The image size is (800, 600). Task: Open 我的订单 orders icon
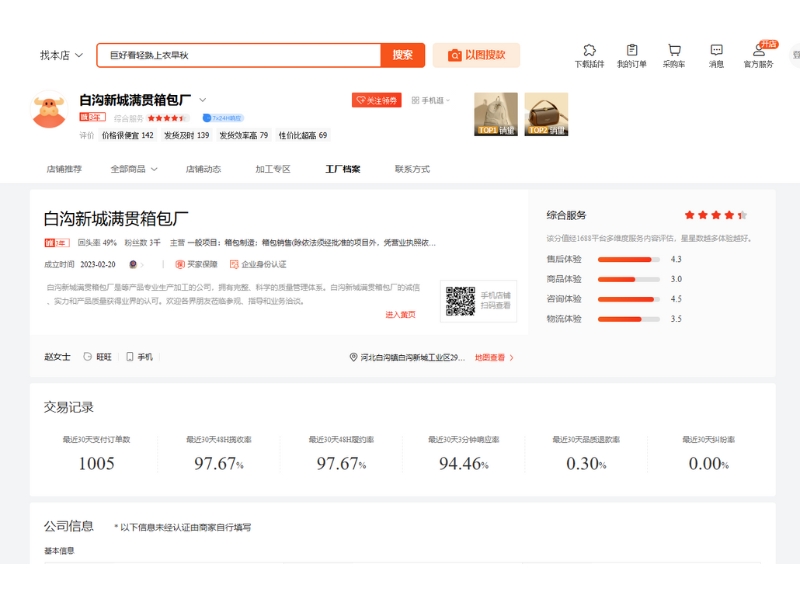pos(631,50)
